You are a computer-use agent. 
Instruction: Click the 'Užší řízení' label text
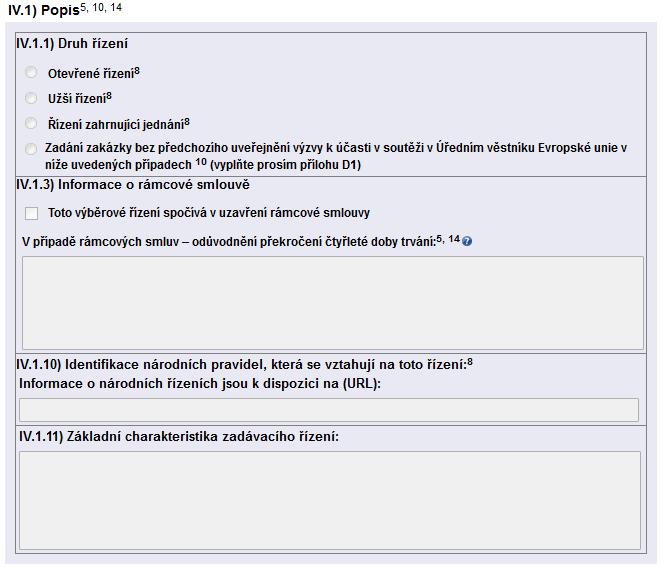click(x=80, y=98)
